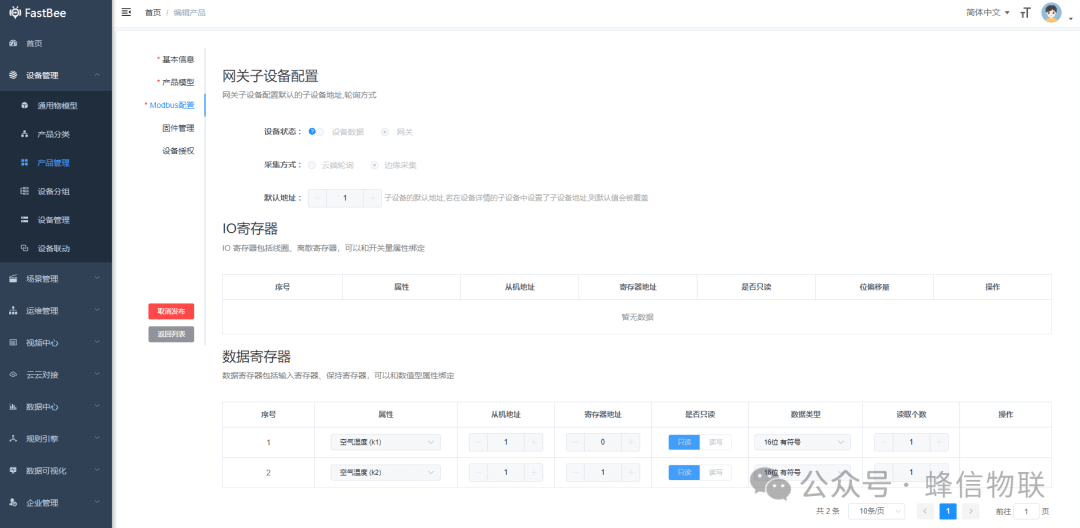1080x528 pixels.
Task: Switch to the 产品模型 tab
Action: pyautogui.click(x=178, y=82)
